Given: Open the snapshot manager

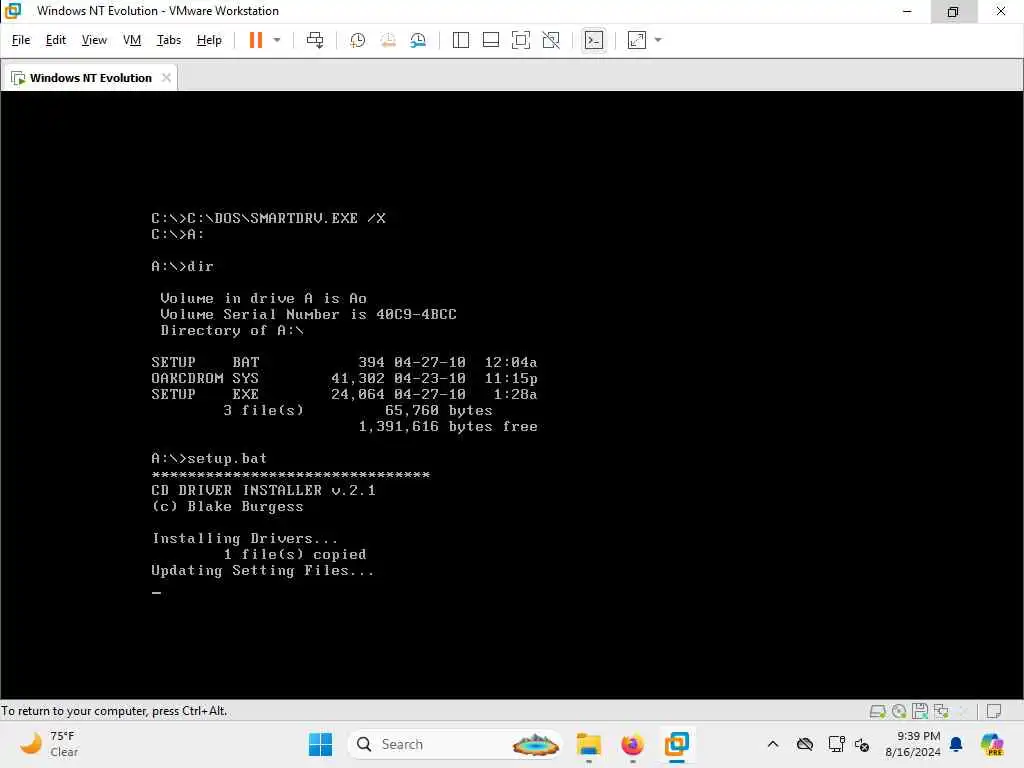Looking at the screenshot, I should pos(418,40).
